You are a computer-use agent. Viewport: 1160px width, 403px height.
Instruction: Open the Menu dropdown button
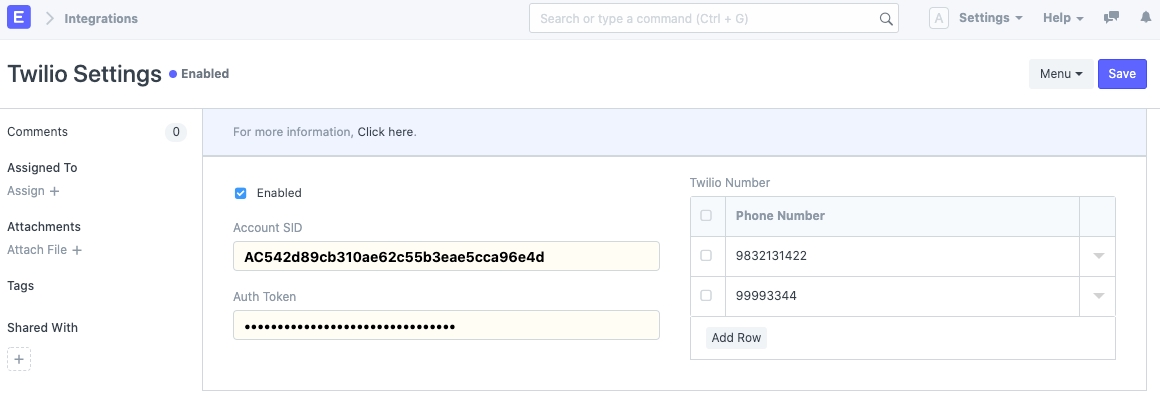coord(1061,74)
